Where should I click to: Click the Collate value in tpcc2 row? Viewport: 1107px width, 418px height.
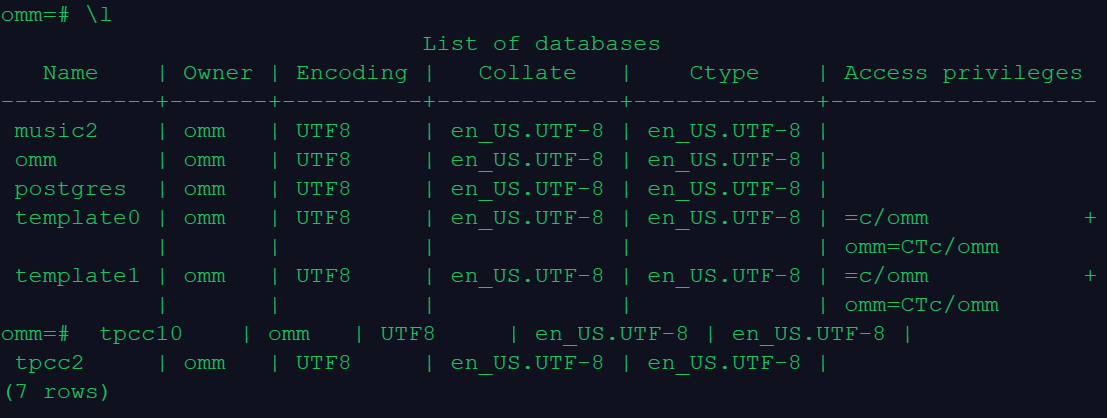click(527, 363)
